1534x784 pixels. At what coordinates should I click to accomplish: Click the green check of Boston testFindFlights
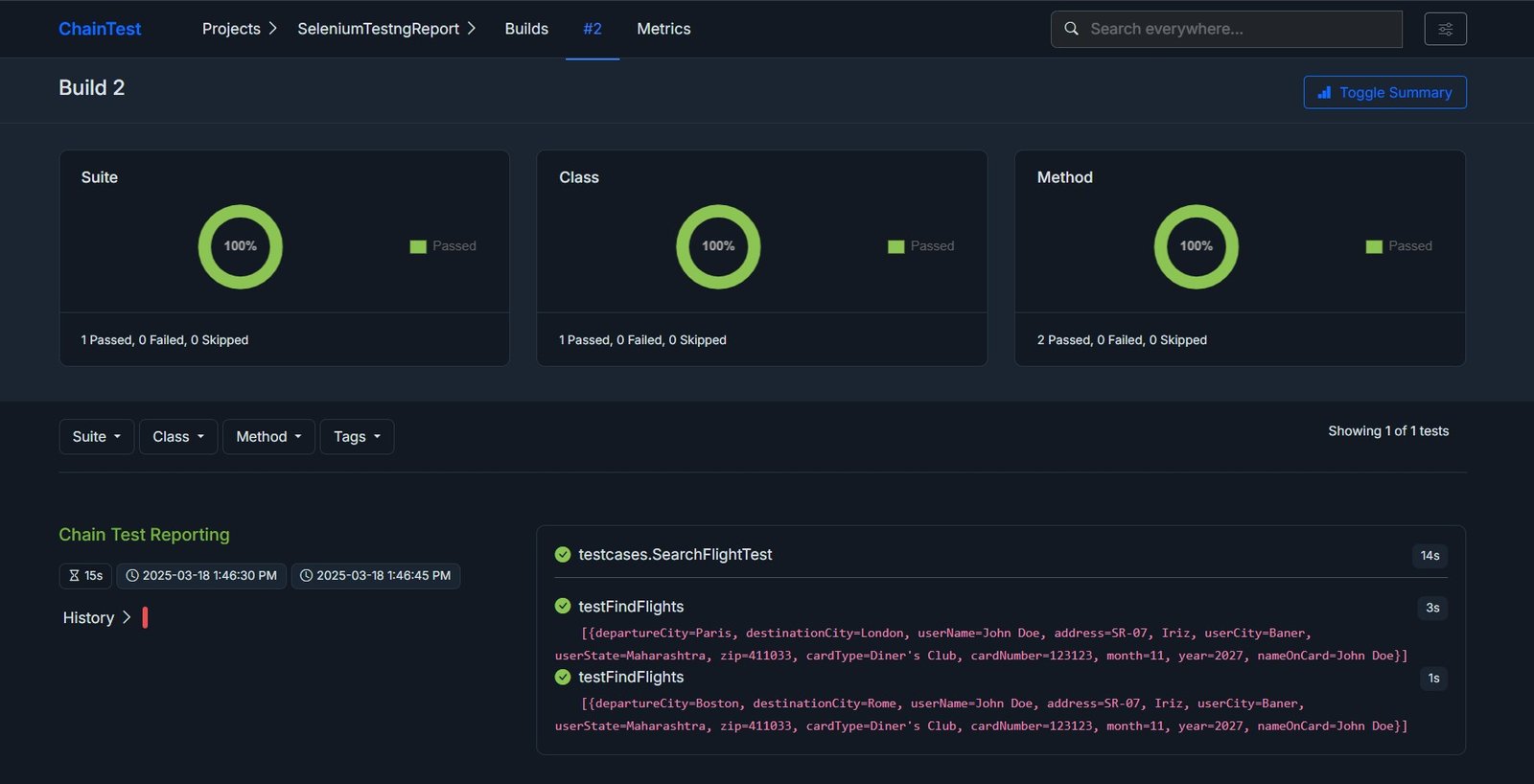tap(563, 677)
